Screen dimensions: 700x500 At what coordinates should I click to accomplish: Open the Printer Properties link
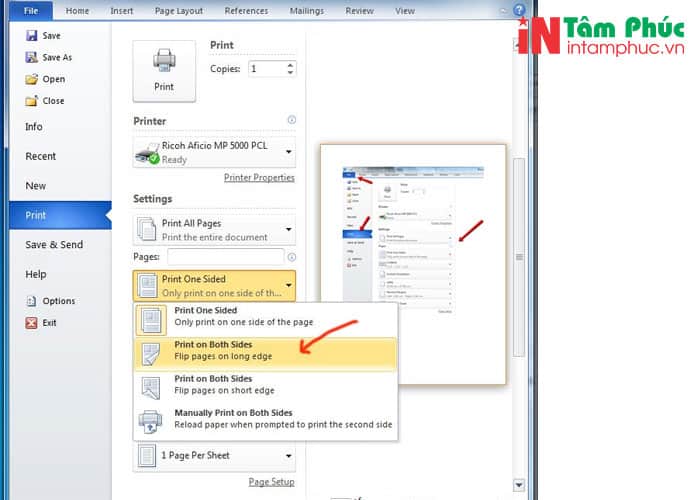[259, 178]
